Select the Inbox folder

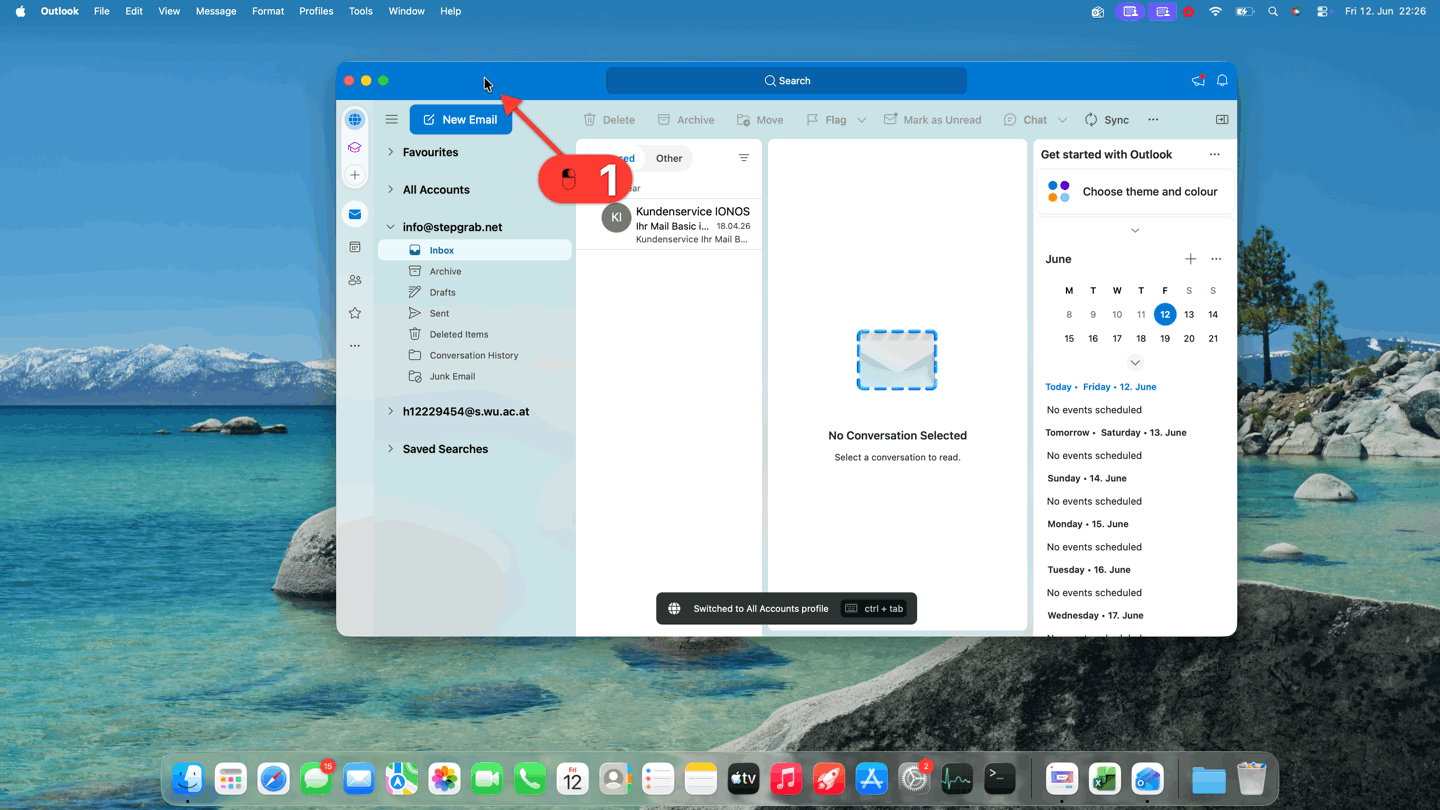pyautogui.click(x=475, y=250)
